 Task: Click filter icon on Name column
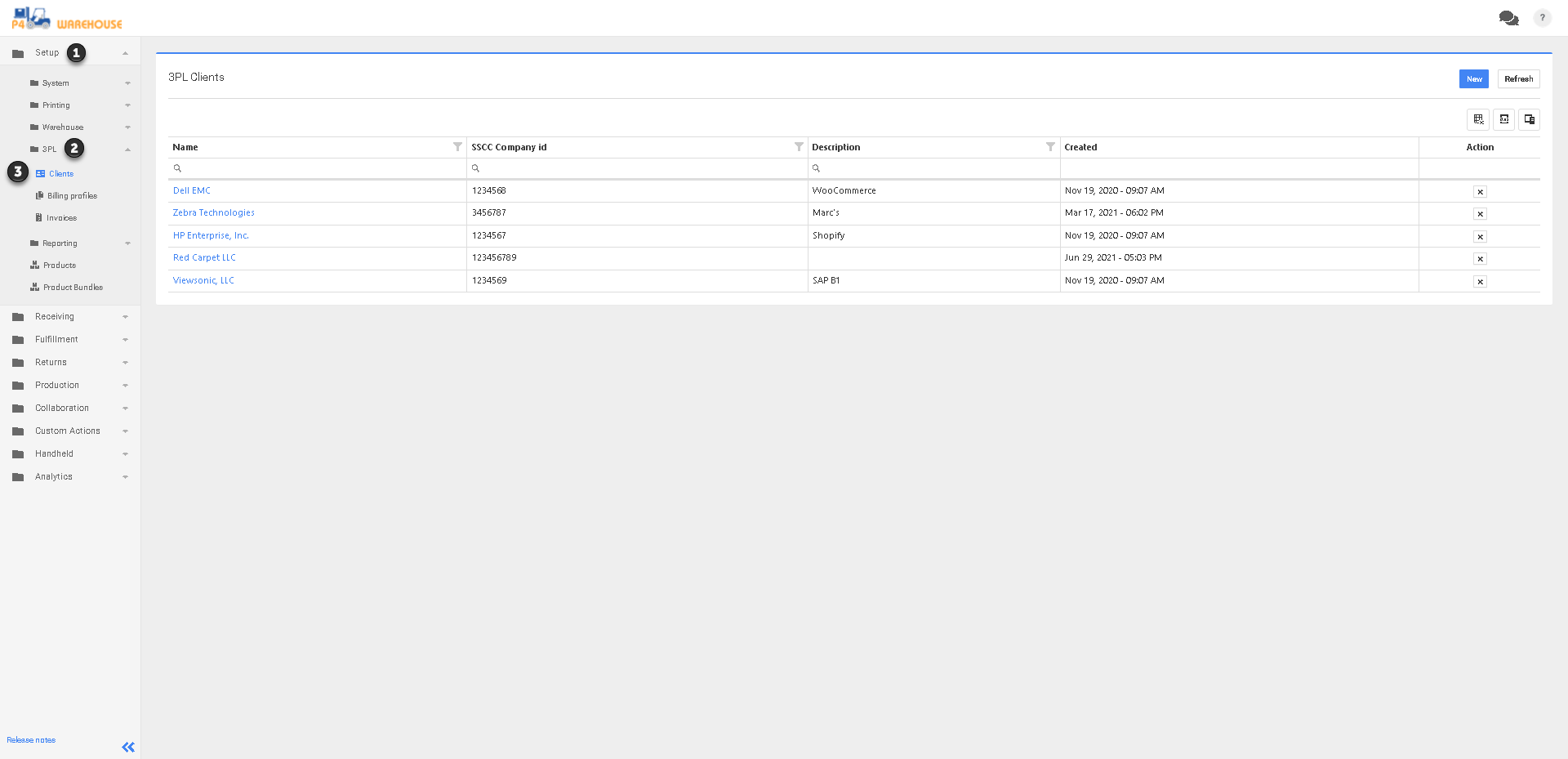pyautogui.click(x=457, y=147)
